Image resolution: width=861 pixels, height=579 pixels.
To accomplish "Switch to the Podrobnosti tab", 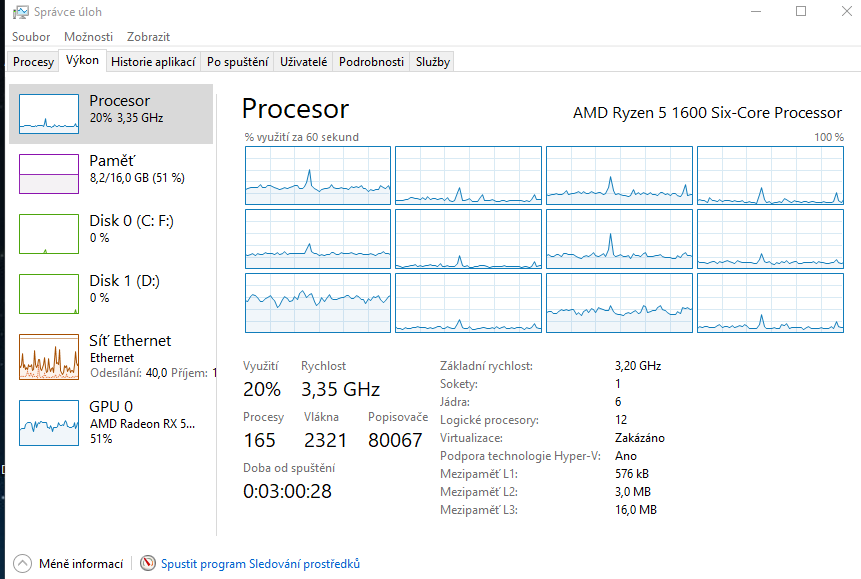I will 371,62.
